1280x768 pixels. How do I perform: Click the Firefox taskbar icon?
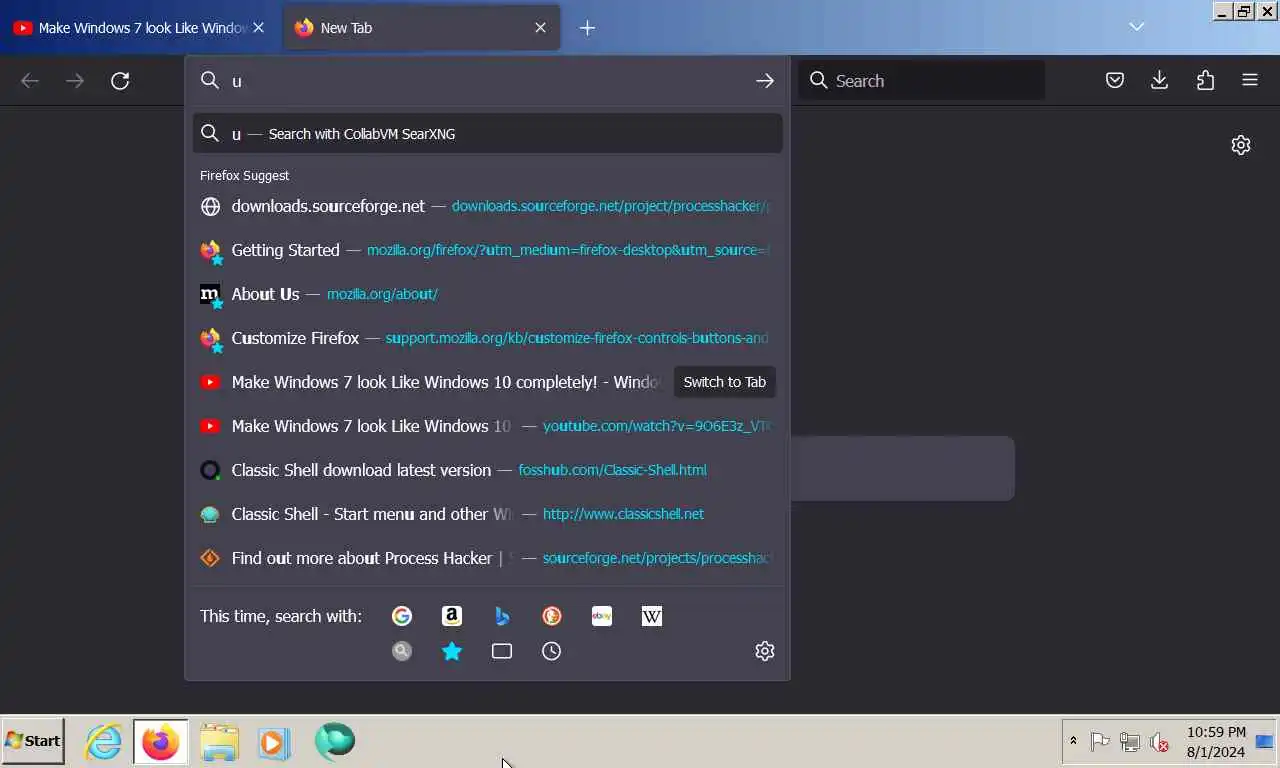160,741
